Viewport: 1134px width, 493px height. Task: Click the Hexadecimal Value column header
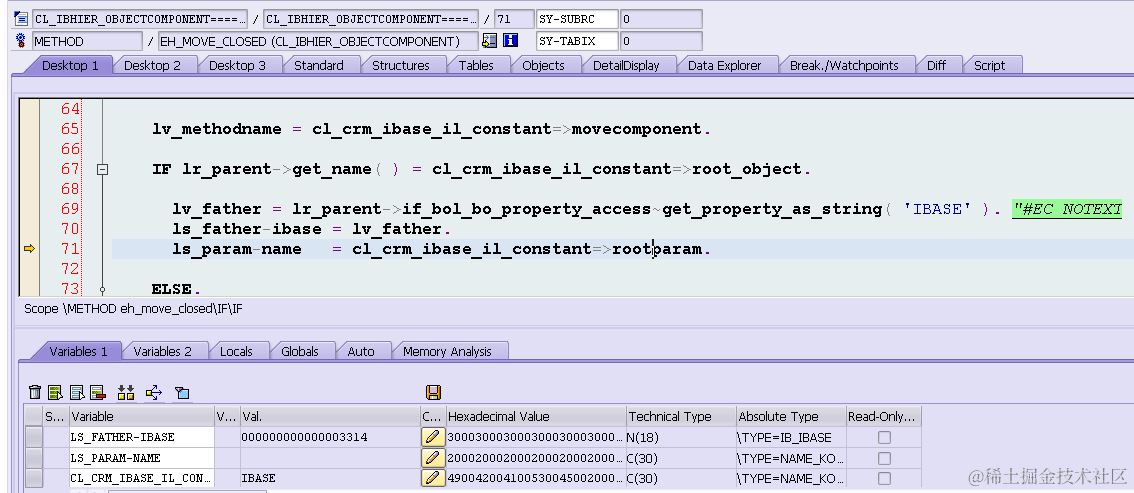pos(536,416)
